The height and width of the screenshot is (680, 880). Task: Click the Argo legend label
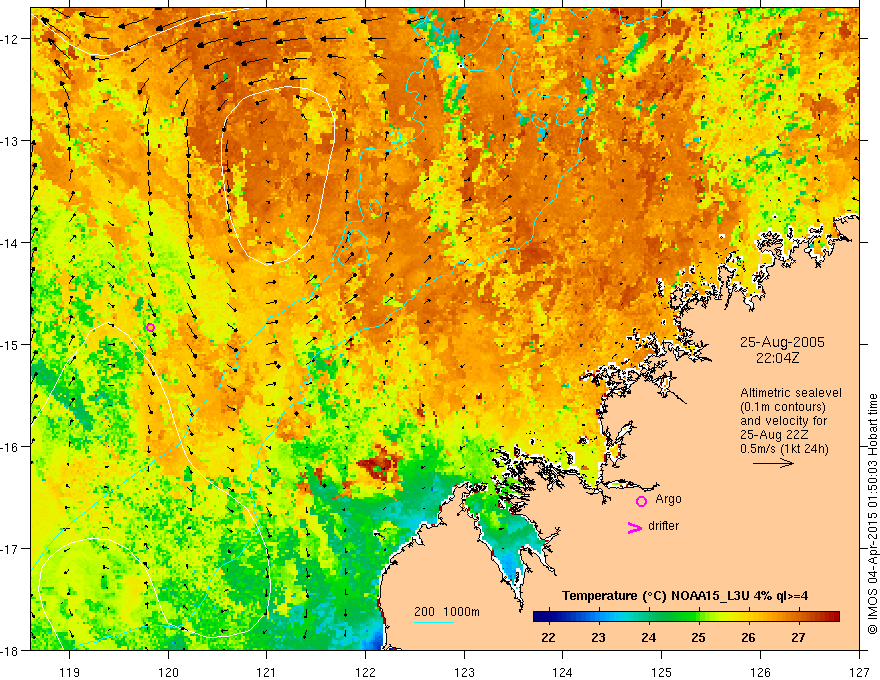click(668, 499)
